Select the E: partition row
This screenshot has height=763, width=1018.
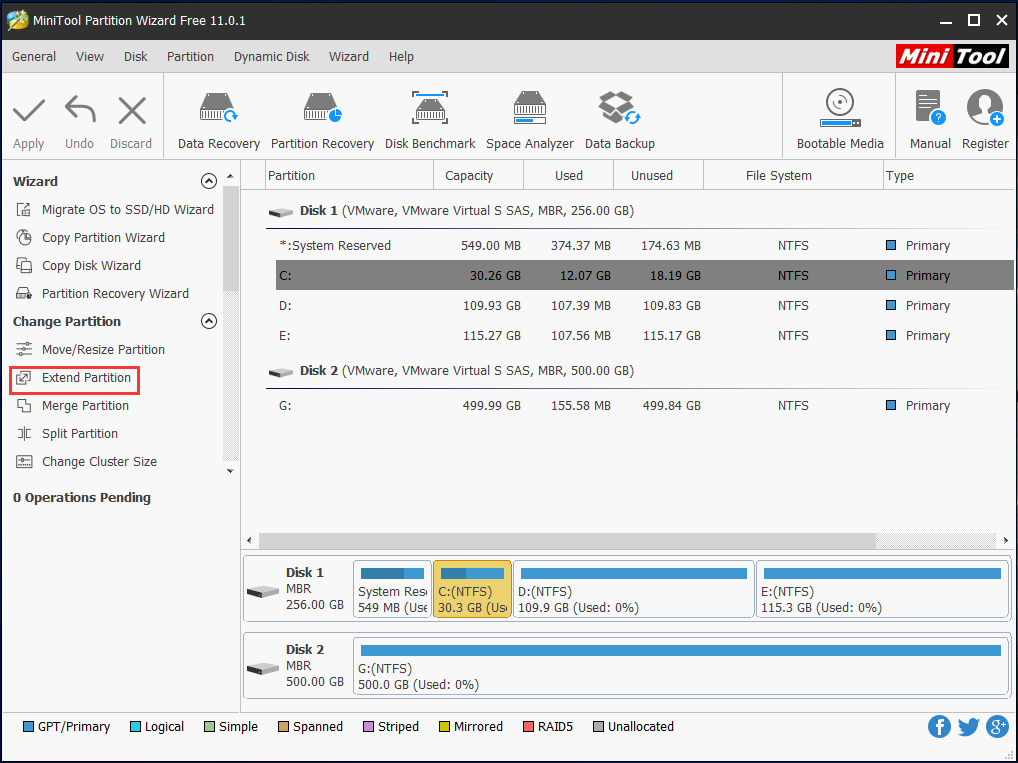pyautogui.click(x=645, y=336)
